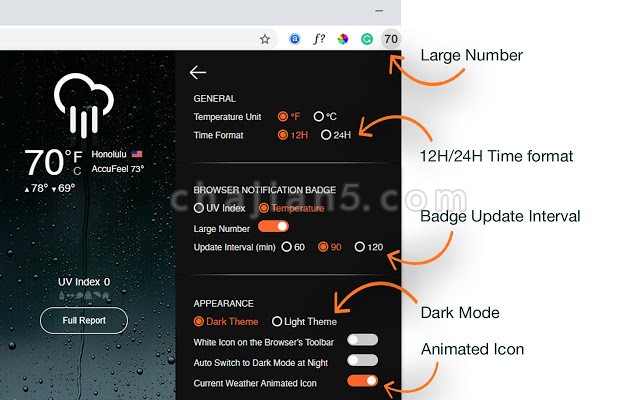Select °C temperature unit
This screenshot has height=400, width=640.
(319, 116)
